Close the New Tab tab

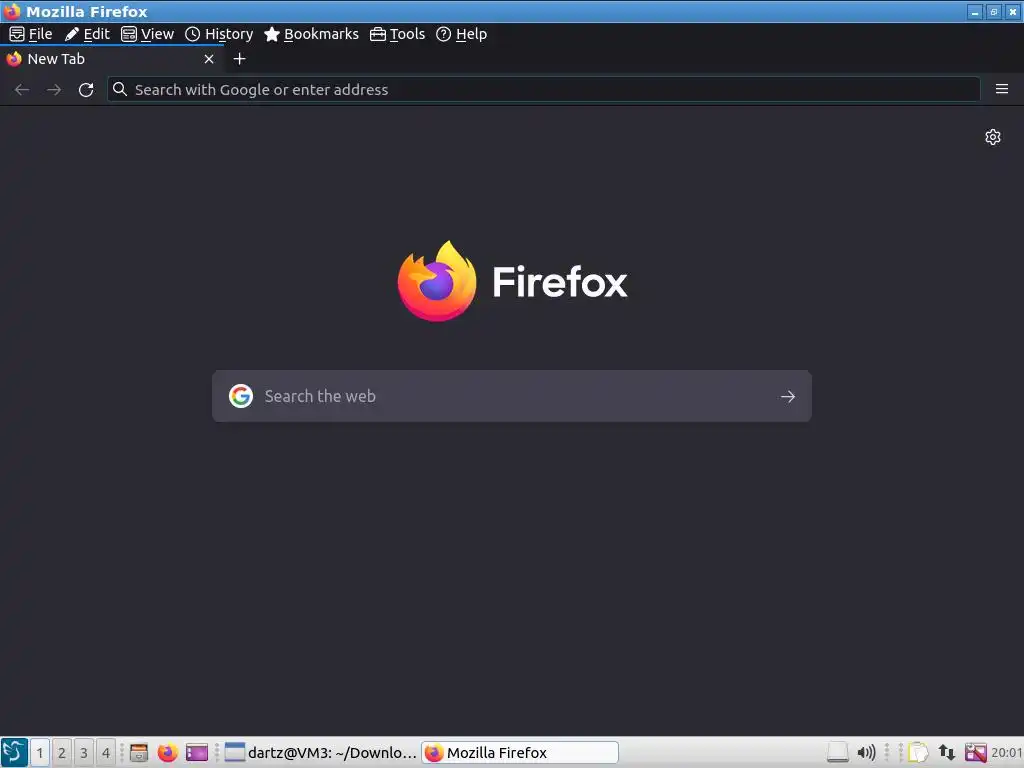[x=209, y=59]
